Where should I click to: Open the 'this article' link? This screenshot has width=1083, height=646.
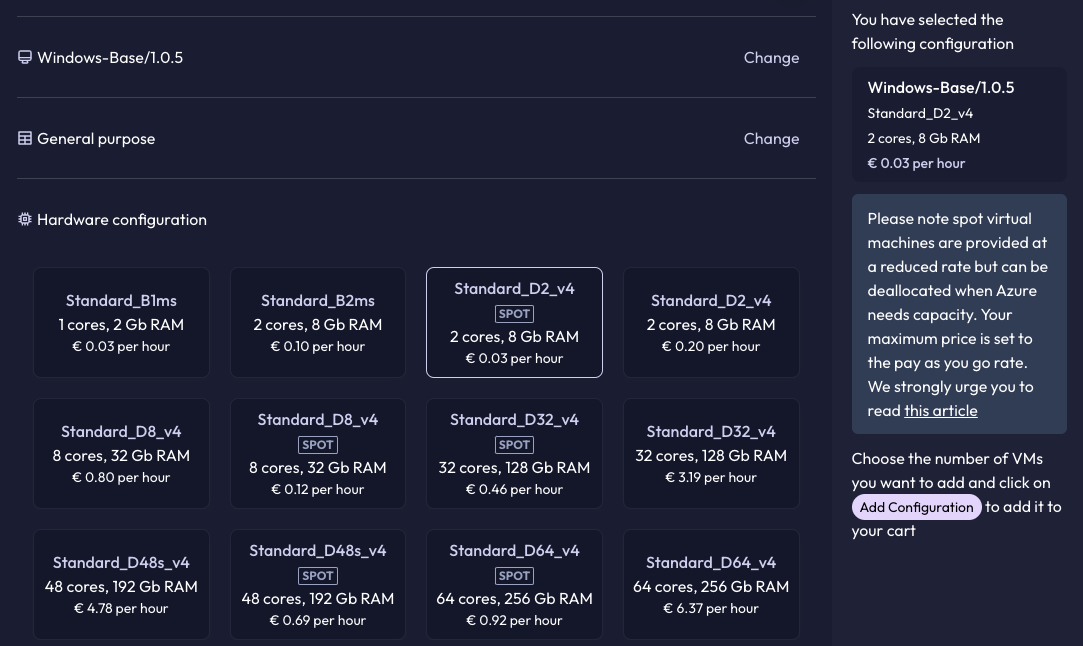[941, 410]
